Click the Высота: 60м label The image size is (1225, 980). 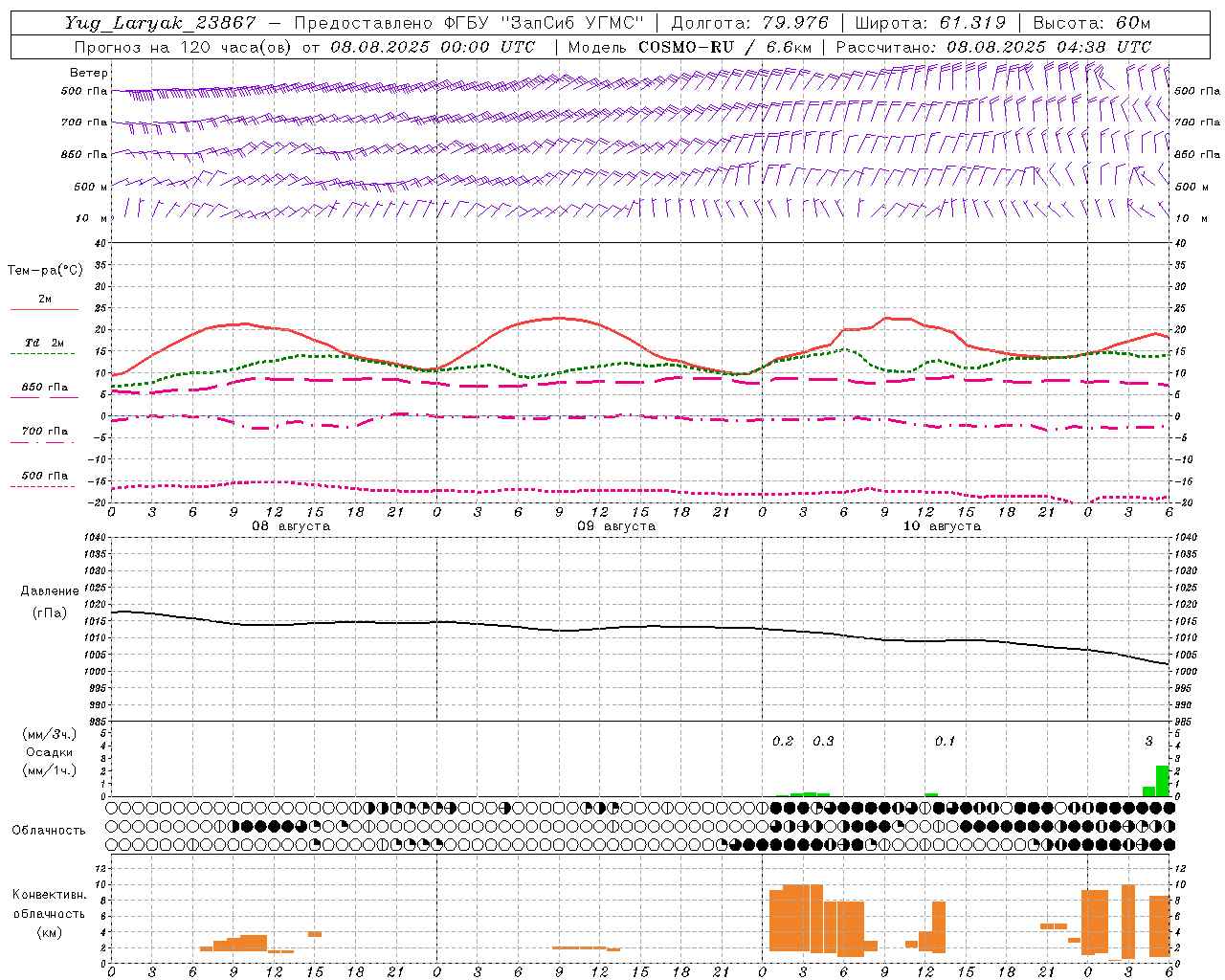(1092, 23)
